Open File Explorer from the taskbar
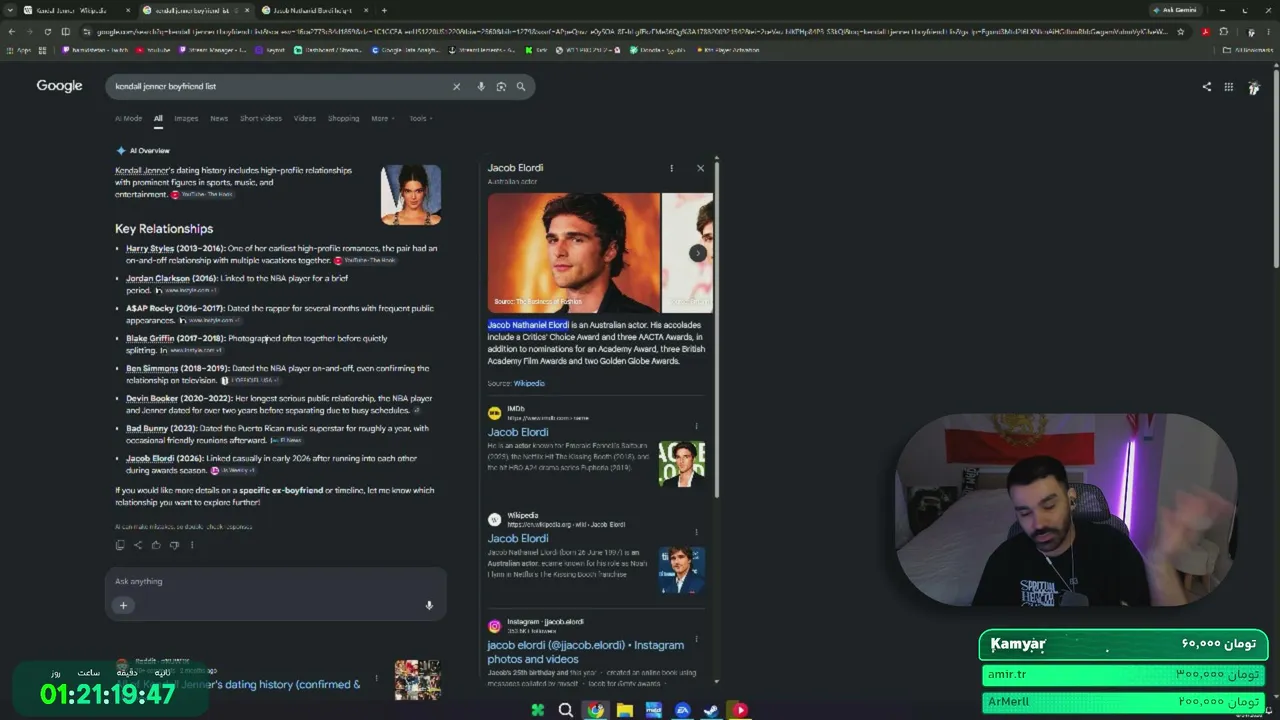Image resolution: width=1280 pixels, height=720 pixels. [625, 710]
